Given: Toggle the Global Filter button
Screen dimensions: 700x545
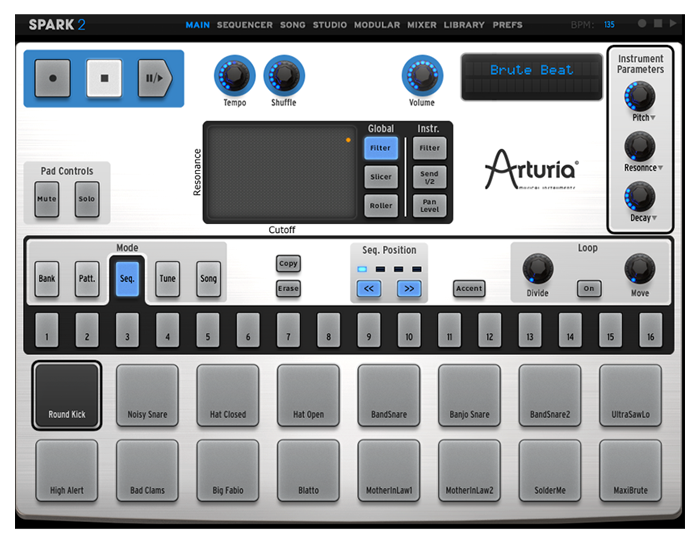Looking at the screenshot, I should (381, 148).
